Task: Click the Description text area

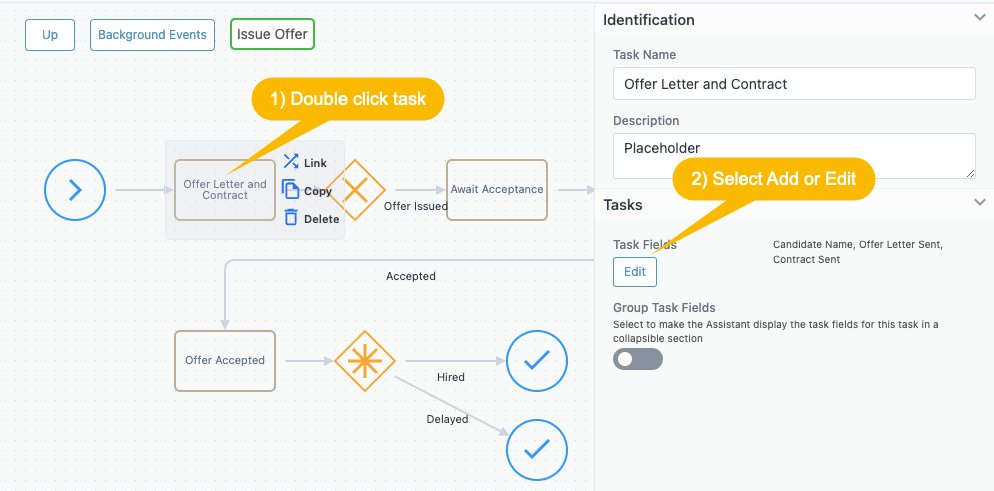Action: (x=794, y=156)
